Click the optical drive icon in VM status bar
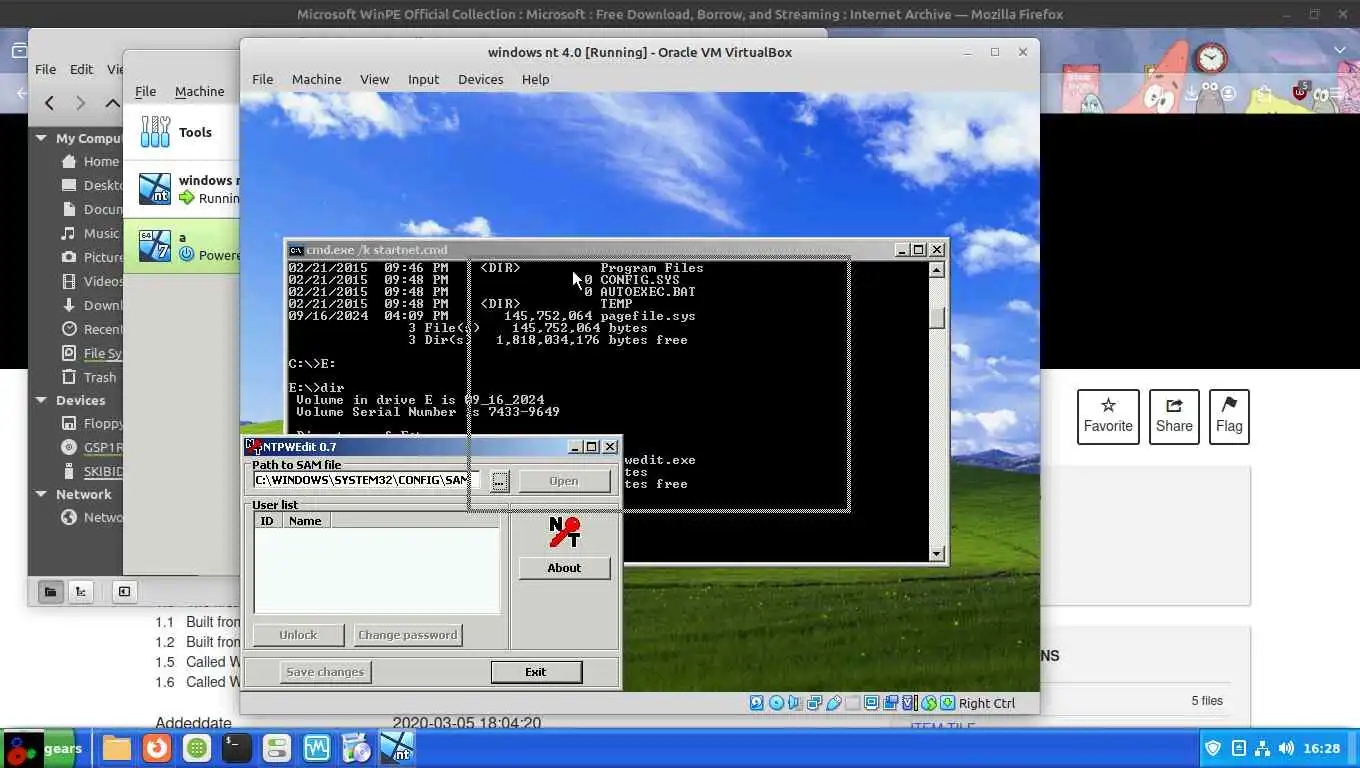 (x=776, y=703)
